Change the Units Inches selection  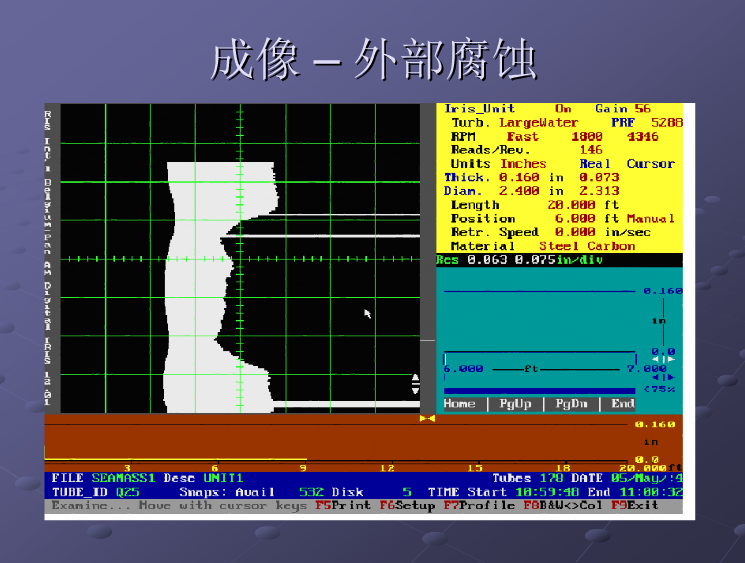click(523, 164)
